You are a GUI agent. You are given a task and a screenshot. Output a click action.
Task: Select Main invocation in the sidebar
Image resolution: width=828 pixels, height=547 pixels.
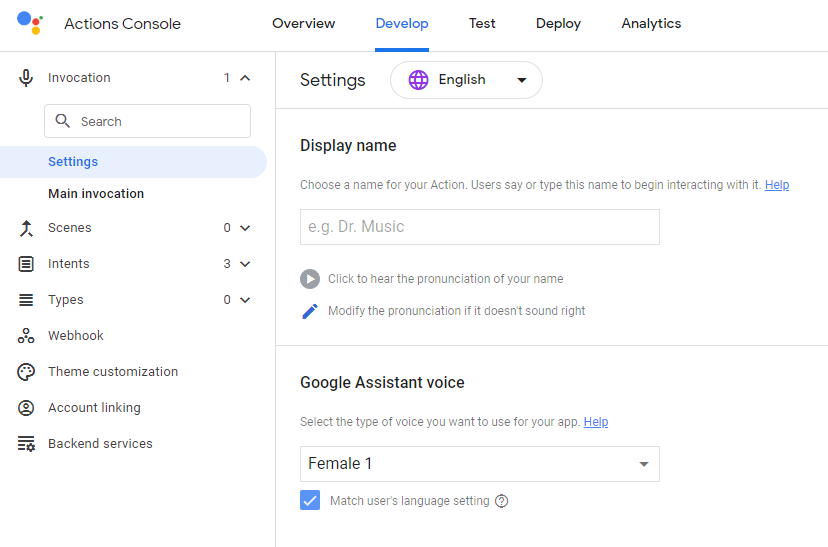(96, 194)
